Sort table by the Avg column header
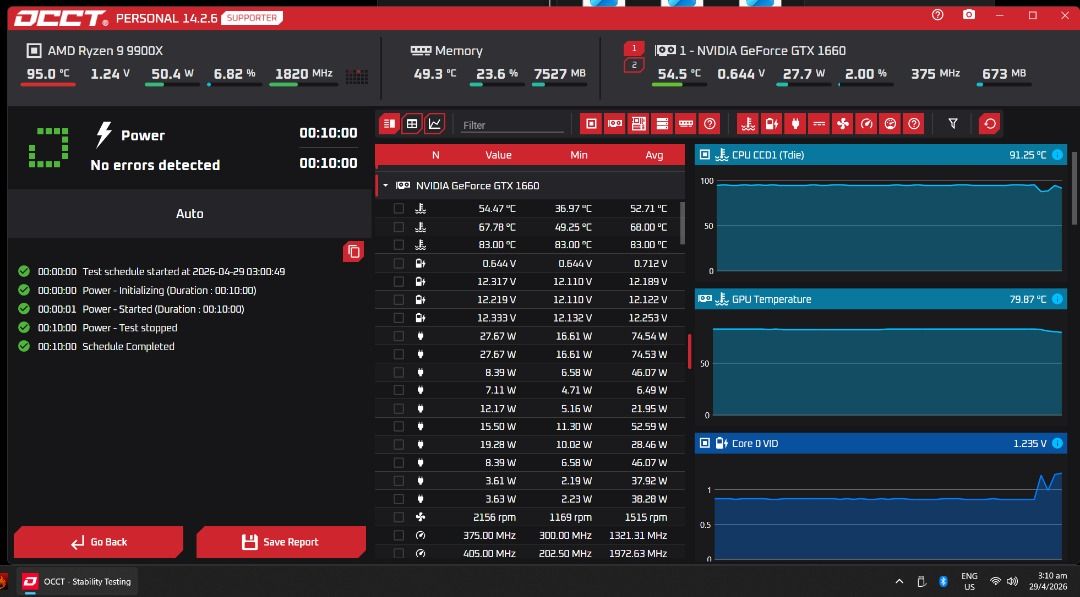This screenshot has height=597, width=1080. tap(654, 156)
